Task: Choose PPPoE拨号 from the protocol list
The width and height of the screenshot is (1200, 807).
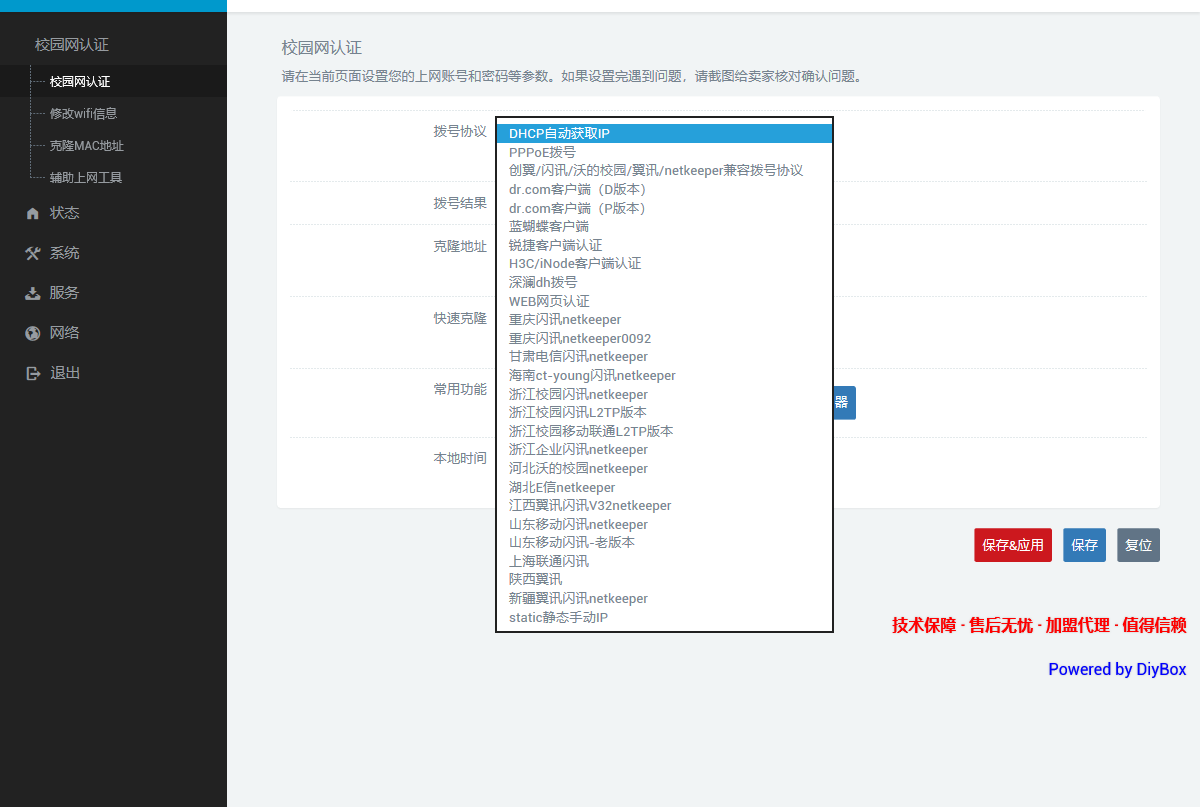Action: (664, 152)
